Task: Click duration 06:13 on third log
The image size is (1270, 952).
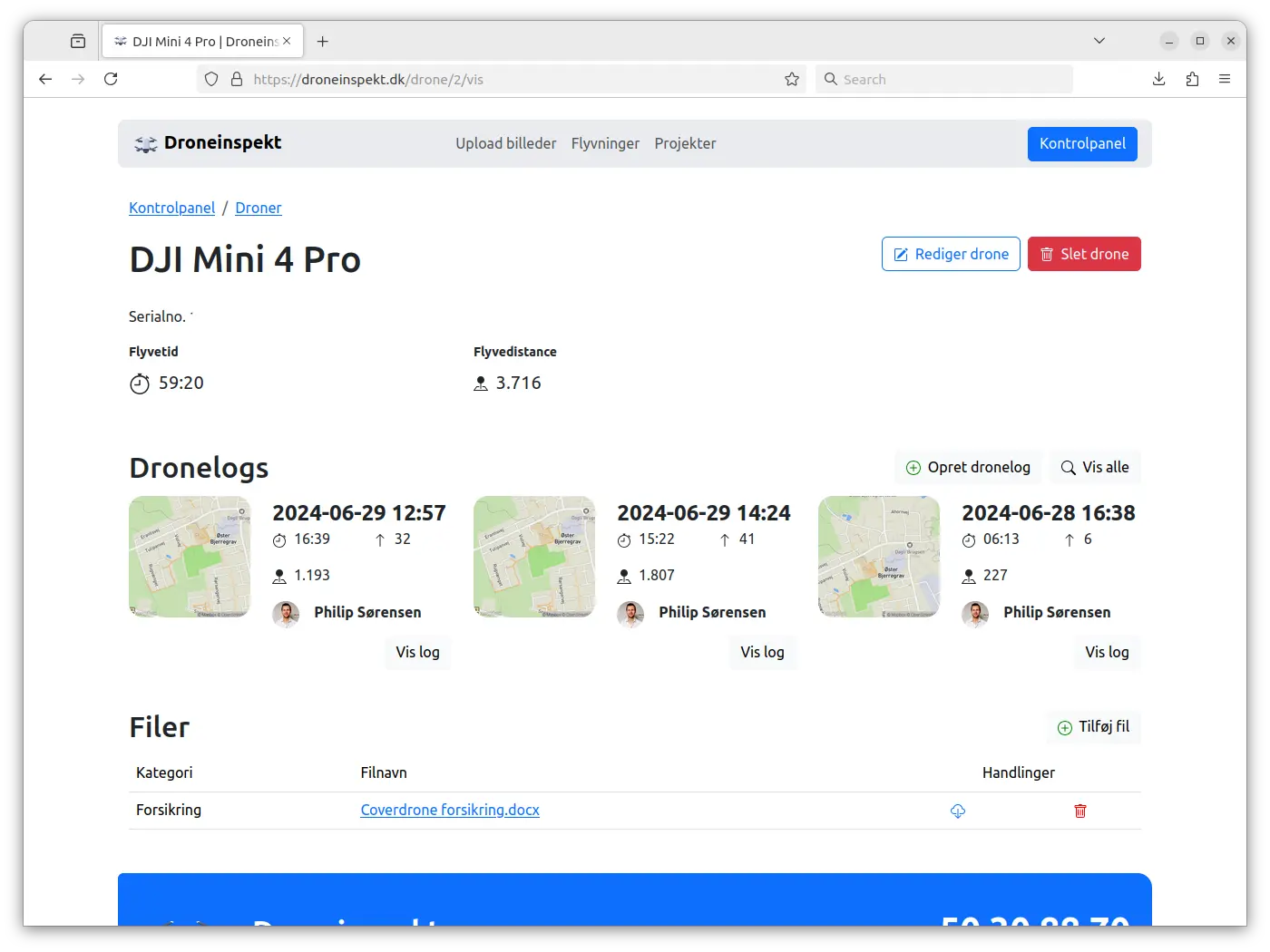Action: click(1001, 539)
